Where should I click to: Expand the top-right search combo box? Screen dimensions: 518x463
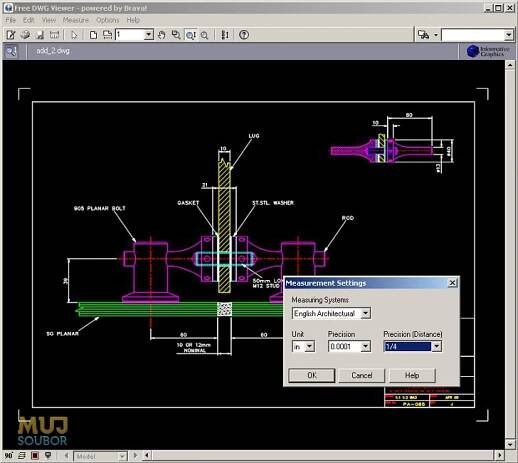pos(508,35)
